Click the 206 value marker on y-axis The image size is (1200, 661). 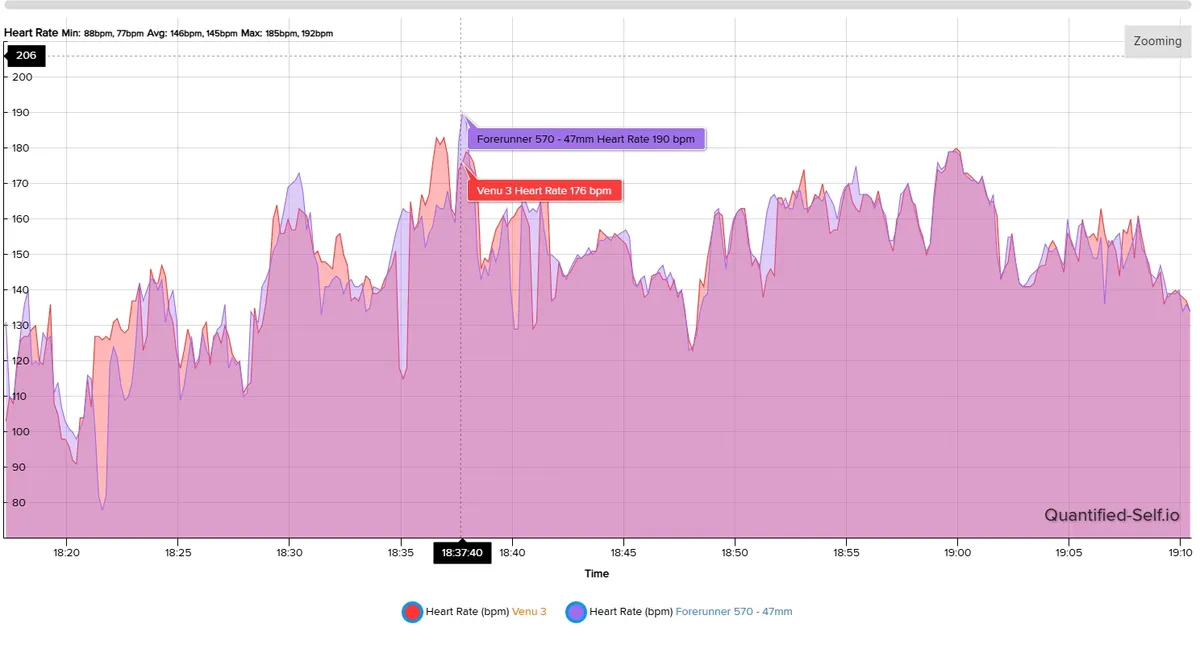coord(25,56)
